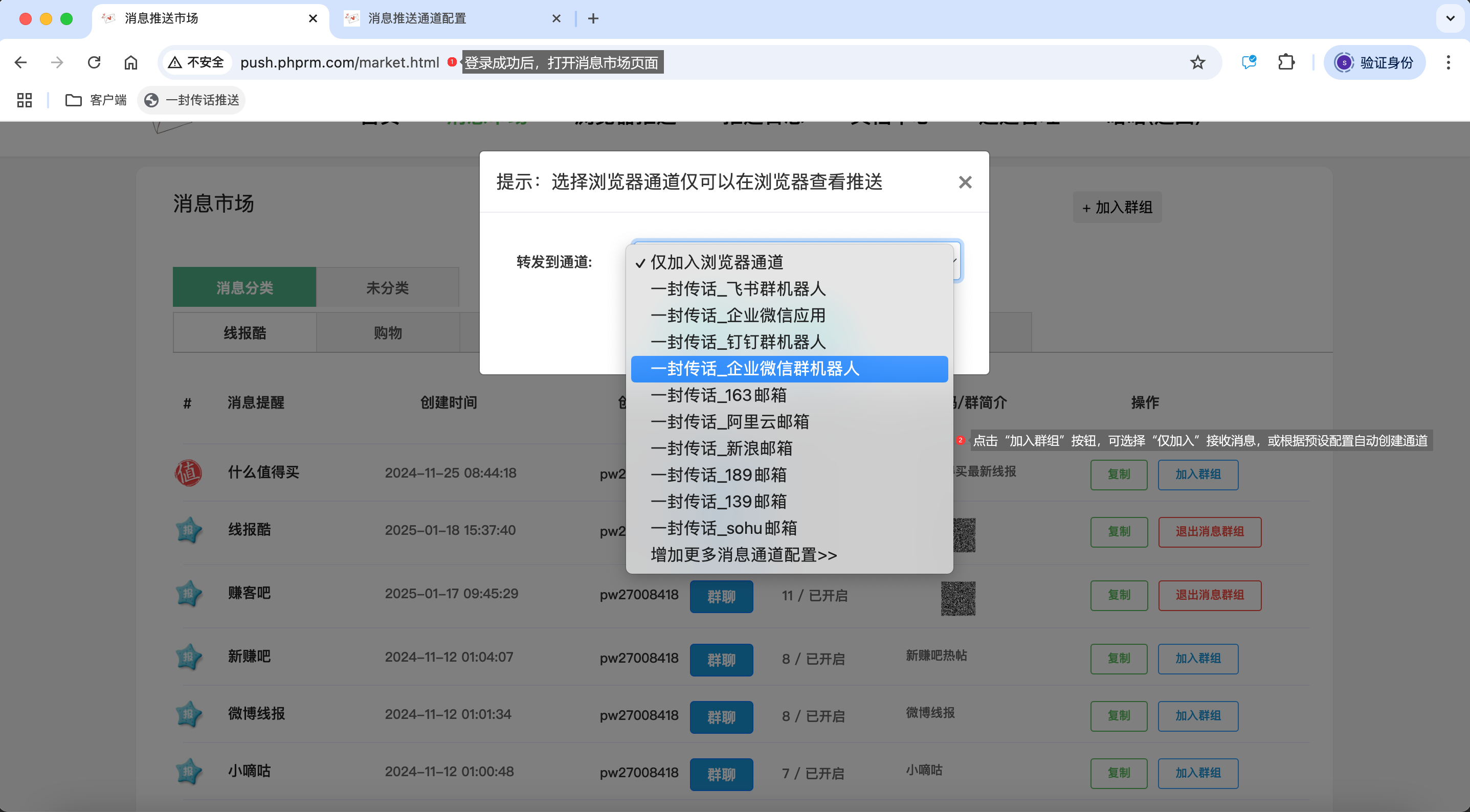The width and height of the screenshot is (1470, 812).
Task: Close the 消息推送通道配置 tab
Action: [x=556, y=19]
